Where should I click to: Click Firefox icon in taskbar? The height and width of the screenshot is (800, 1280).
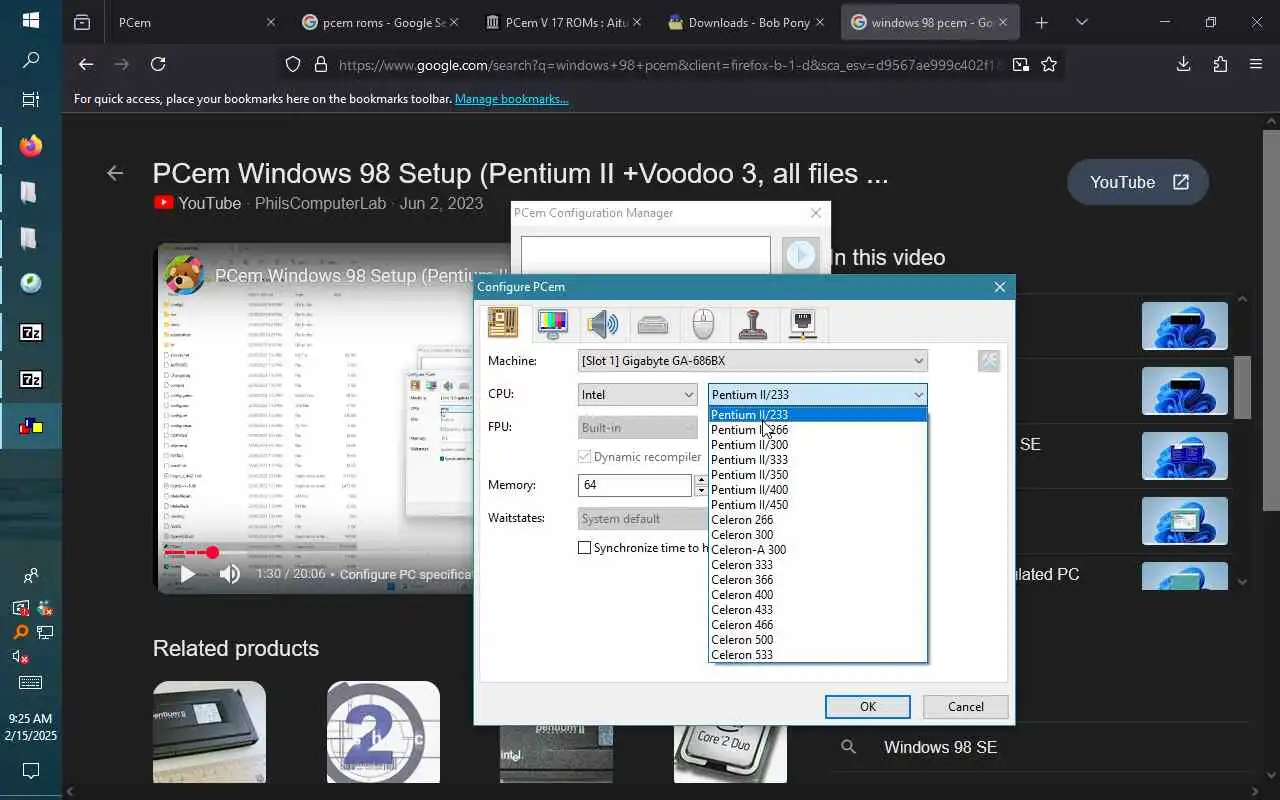point(31,146)
